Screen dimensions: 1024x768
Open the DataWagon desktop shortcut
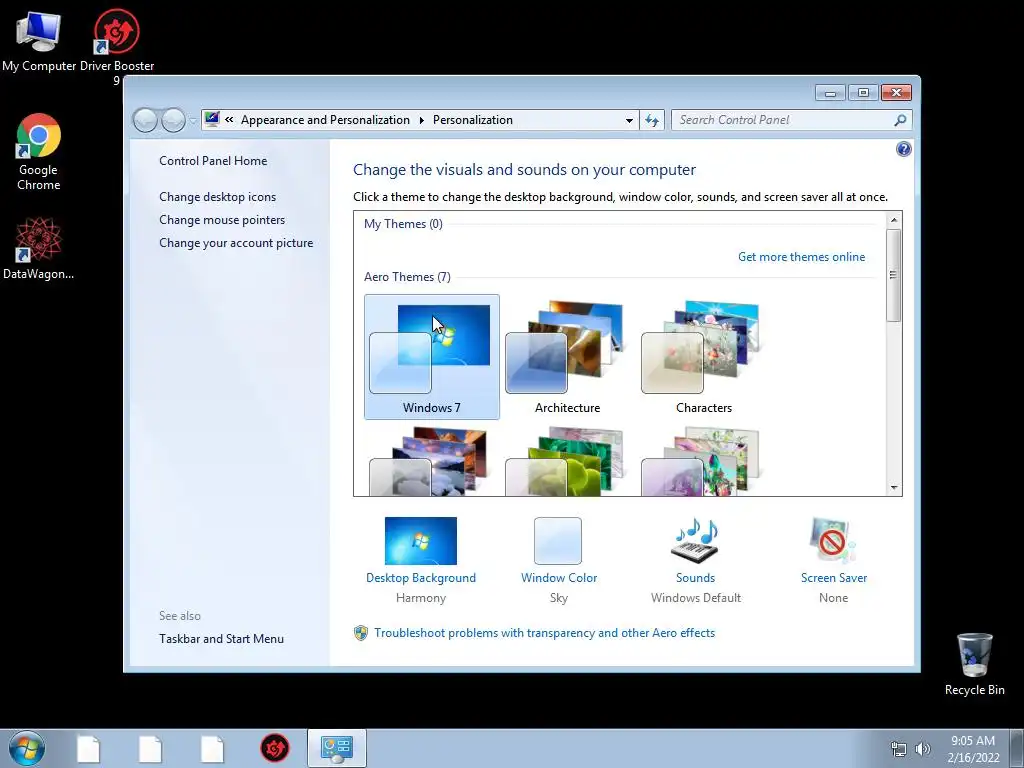point(39,249)
